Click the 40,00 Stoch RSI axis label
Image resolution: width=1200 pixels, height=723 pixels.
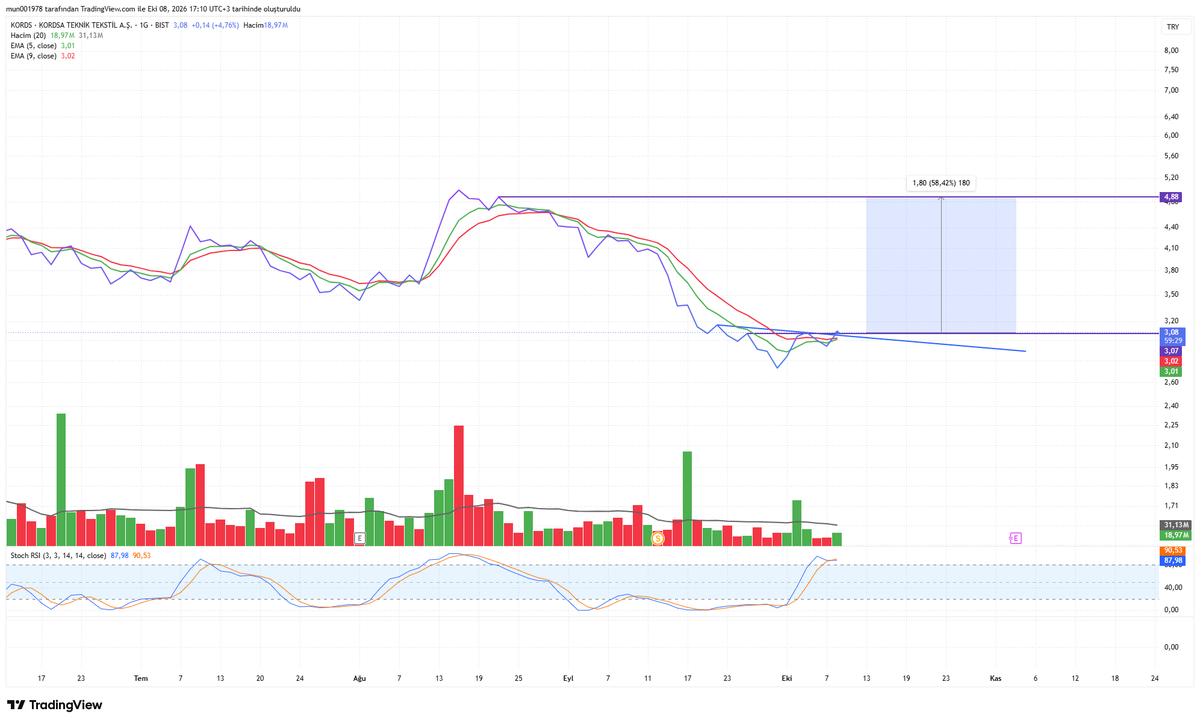point(1171,588)
